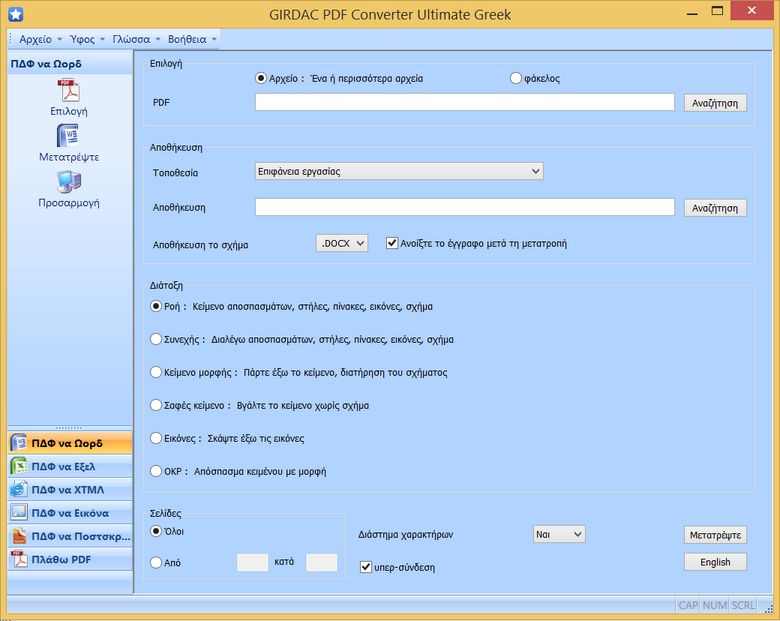Select the ΠΔΦ να ΧΤΜΛ globe icon
Screen dimensions: 780x621
click(18, 490)
